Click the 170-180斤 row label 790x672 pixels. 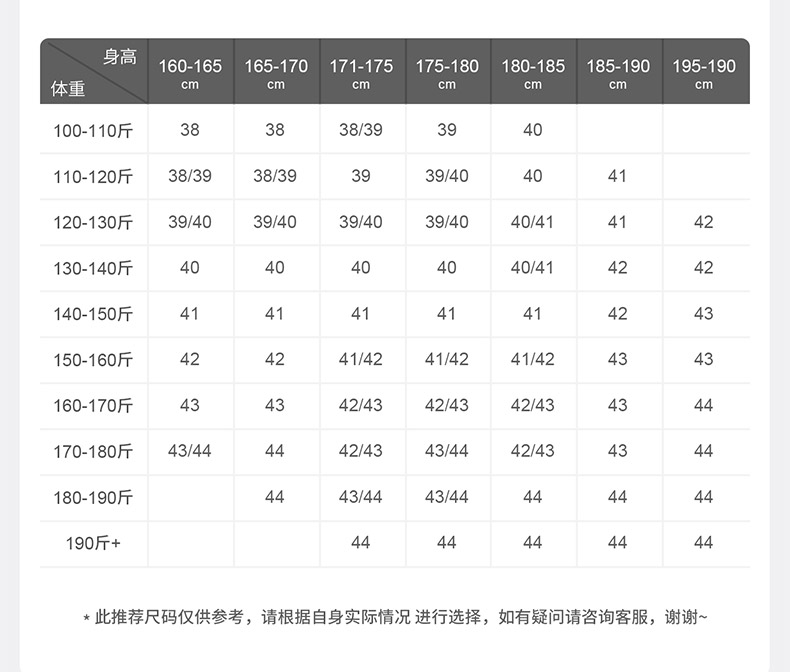tap(93, 452)
